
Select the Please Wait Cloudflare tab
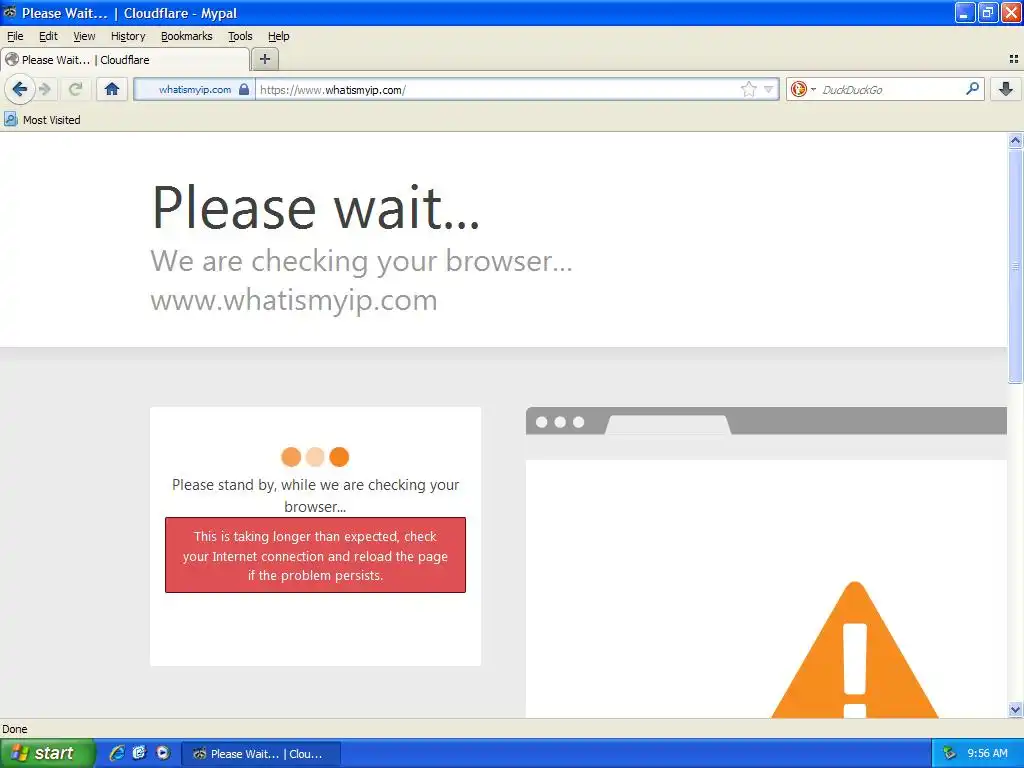[125, 59]
